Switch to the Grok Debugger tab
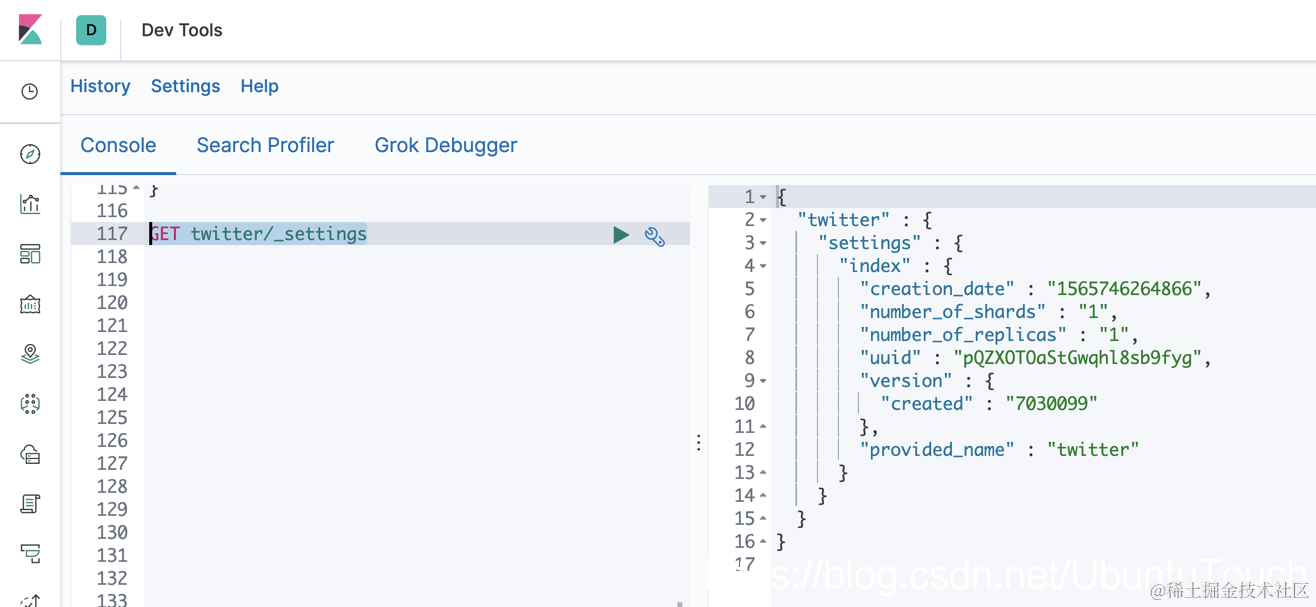 (x=446, y=145)
